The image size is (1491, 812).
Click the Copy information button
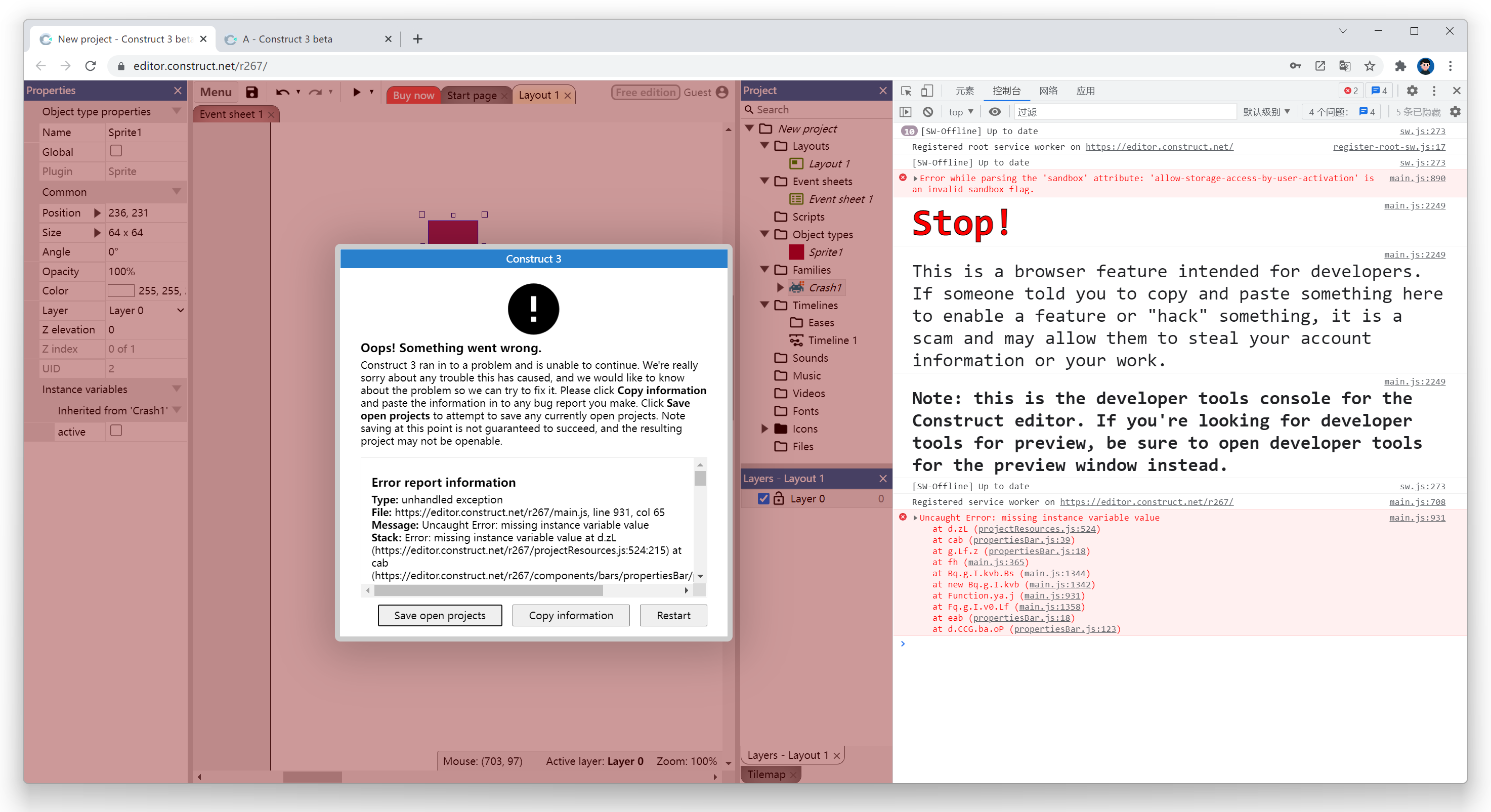pyautogui.click(x=571, y=615)
